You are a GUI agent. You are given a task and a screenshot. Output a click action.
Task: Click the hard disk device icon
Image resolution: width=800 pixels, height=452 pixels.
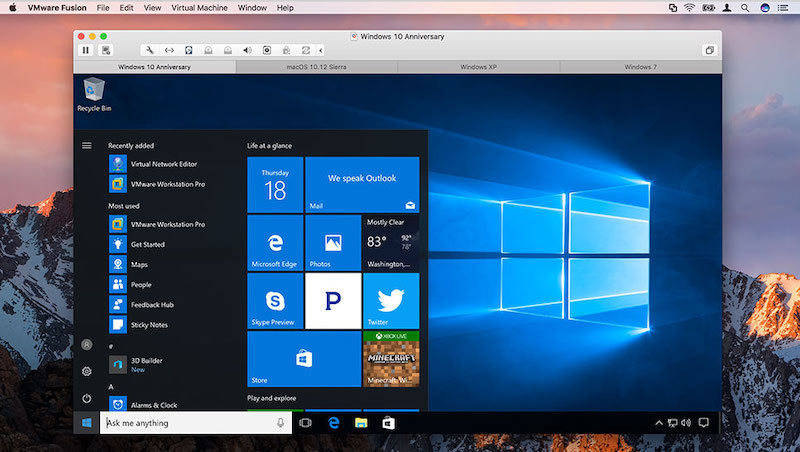click(189, 50)
